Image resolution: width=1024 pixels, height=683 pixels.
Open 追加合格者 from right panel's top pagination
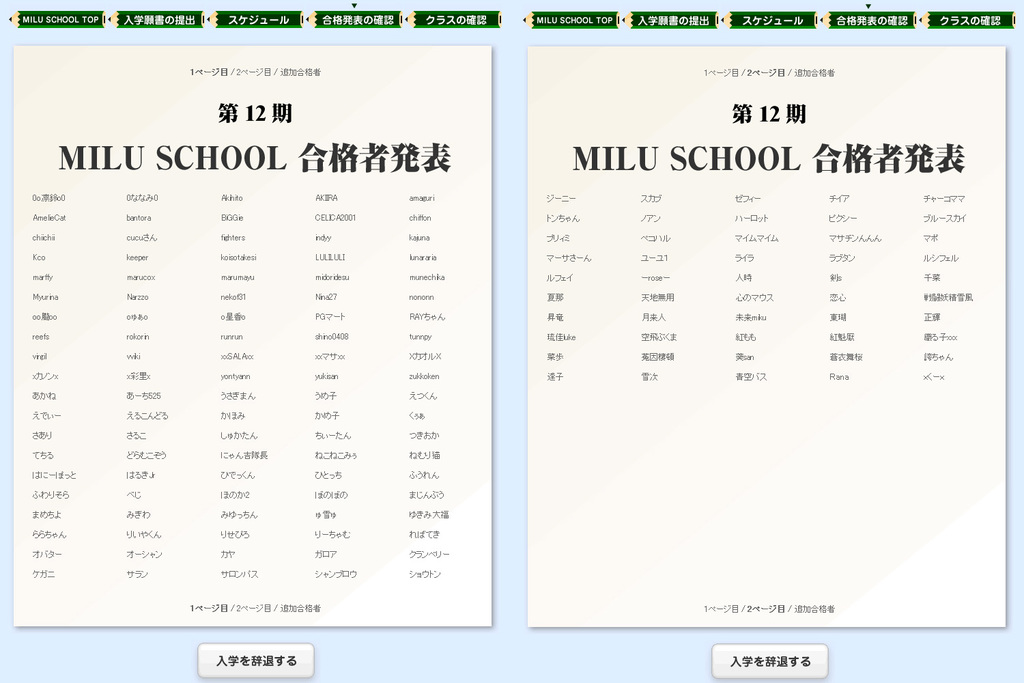[x=815, y=73]
